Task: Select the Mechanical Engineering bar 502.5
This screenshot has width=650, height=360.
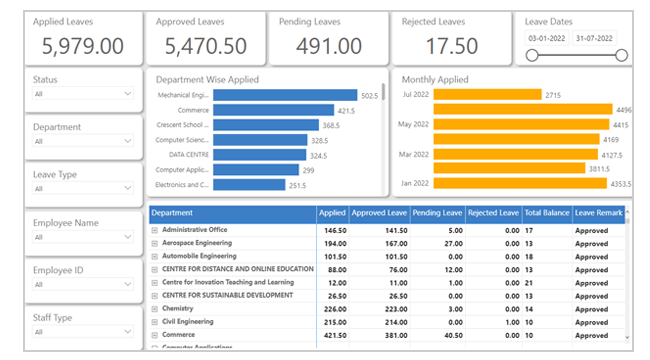Action: (x=285, y=95)
